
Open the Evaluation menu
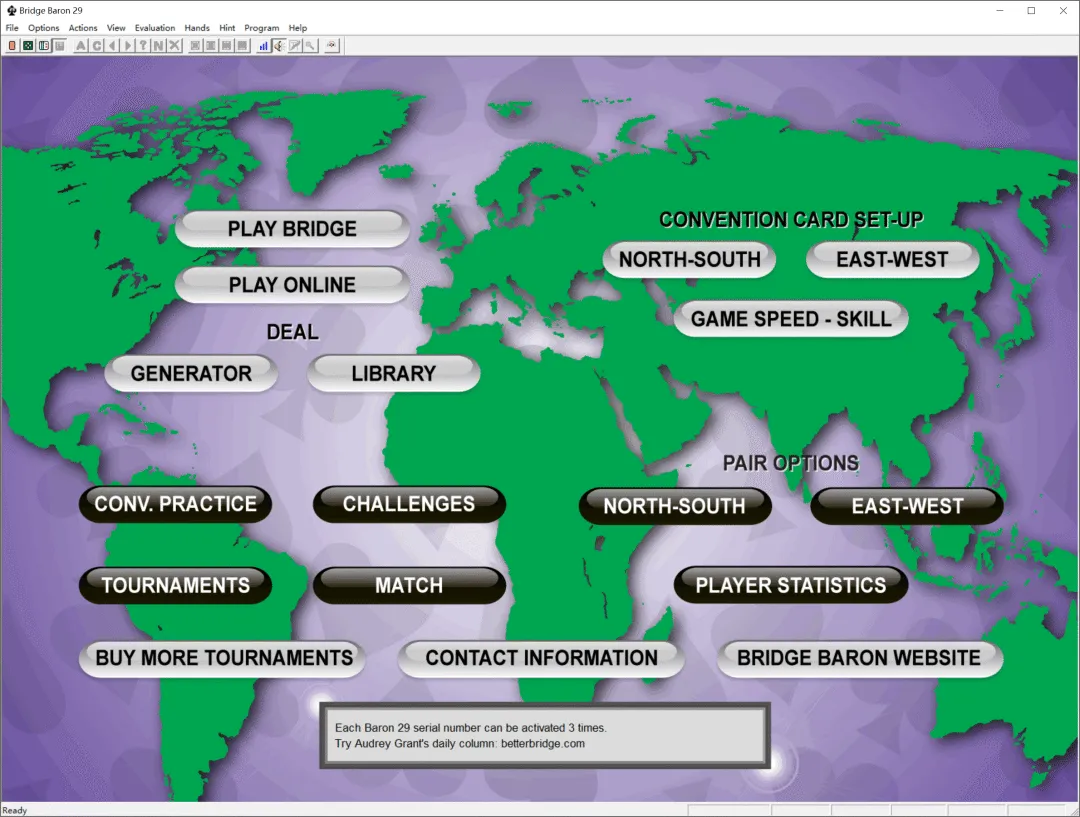[155, 28]
